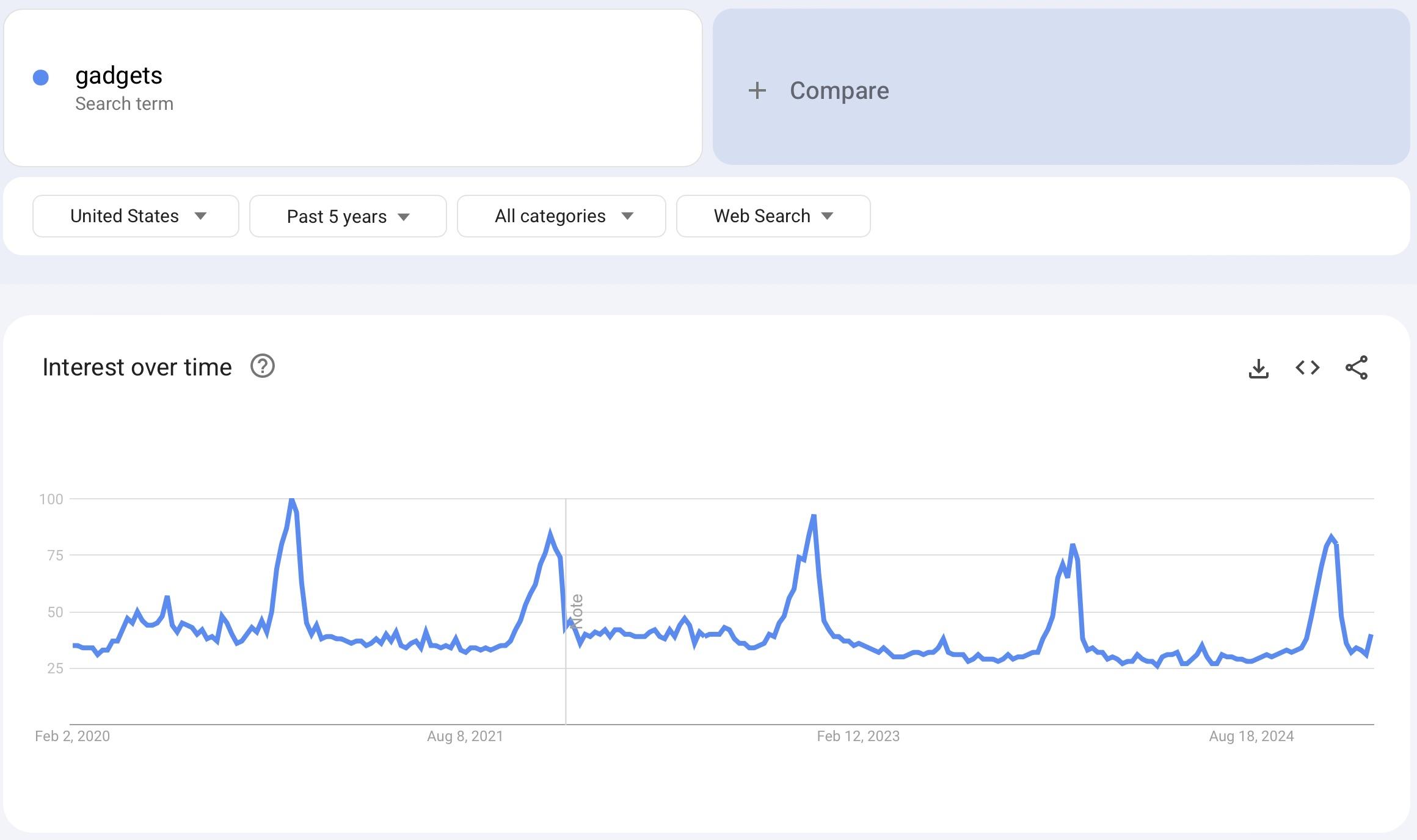Screen dimensions: 1417x840
Task: Toggle the United States region selection
Action: click(x=135, y=216)
